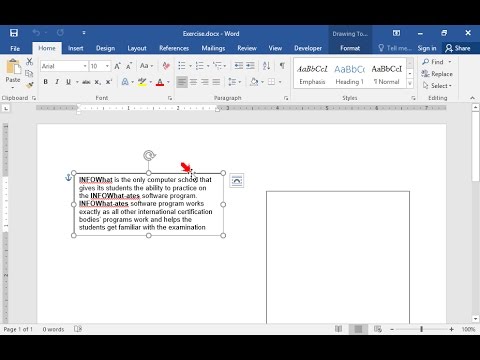Open the Select button menu
The height and width of the screenshot is (360, 480).
point(437,86)
